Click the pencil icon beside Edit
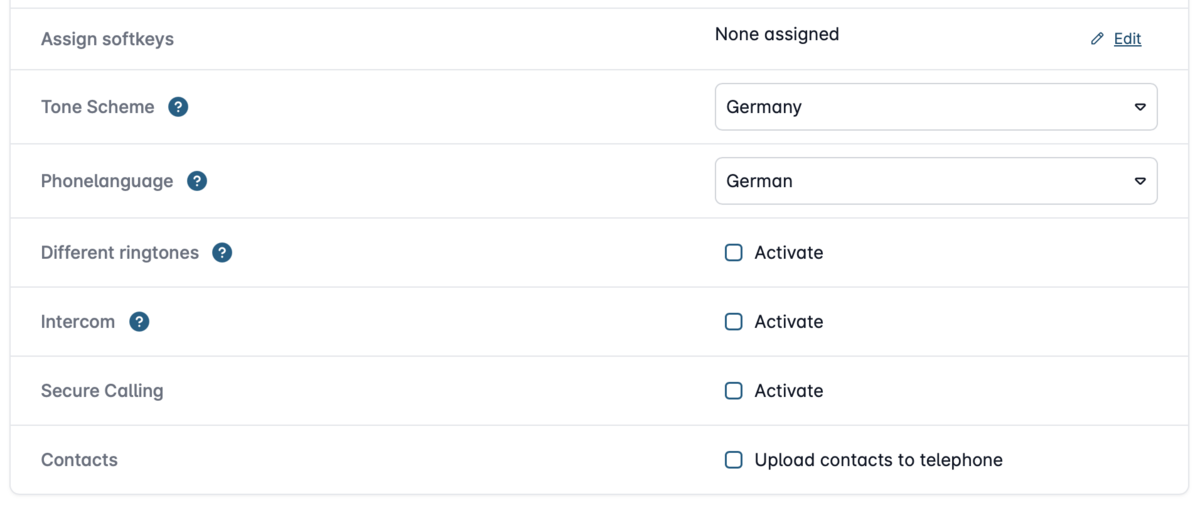Screen dimensions: 1200x505 (x=1097, y=39)
